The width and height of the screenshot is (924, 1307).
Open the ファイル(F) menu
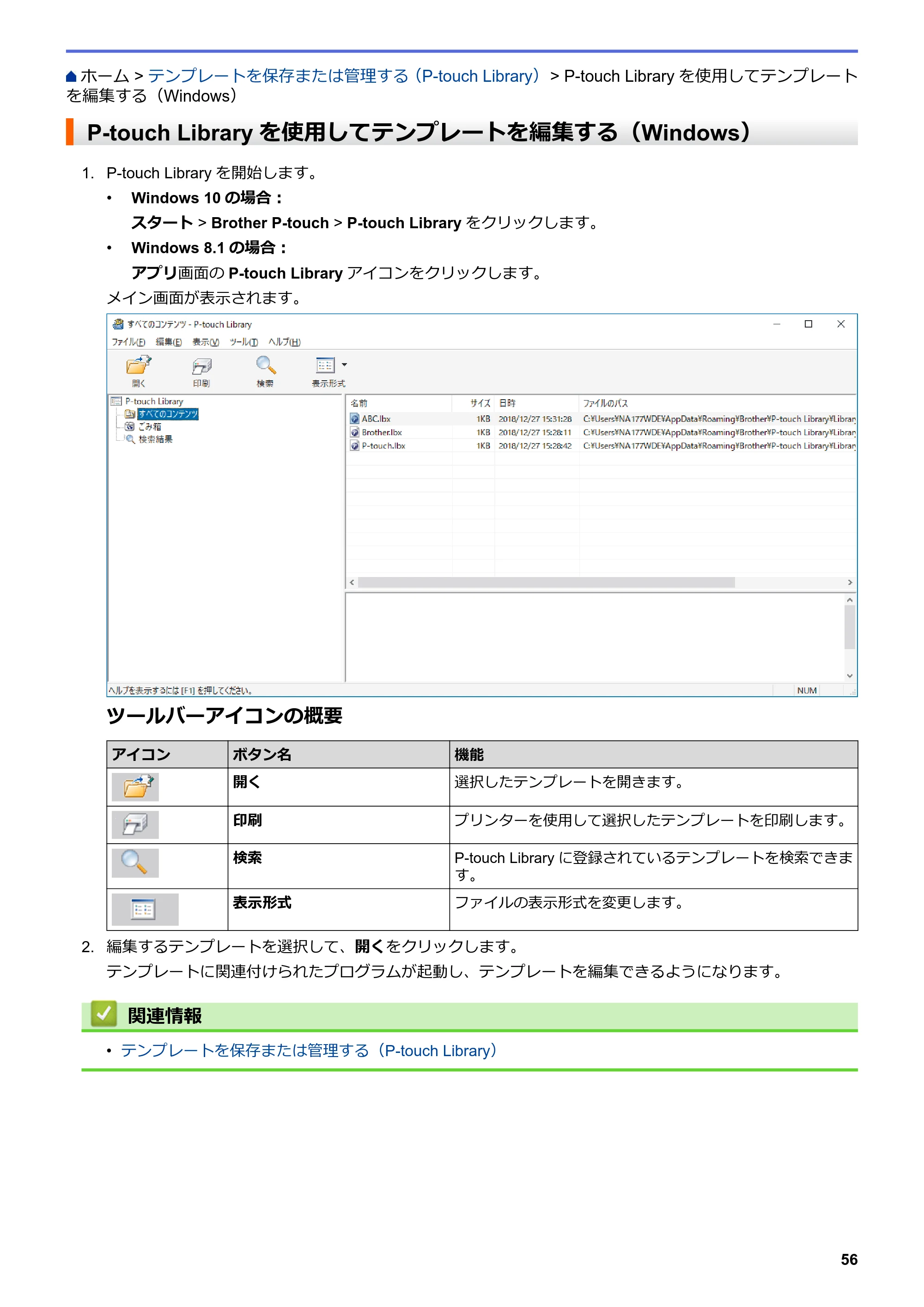(128, 341)
